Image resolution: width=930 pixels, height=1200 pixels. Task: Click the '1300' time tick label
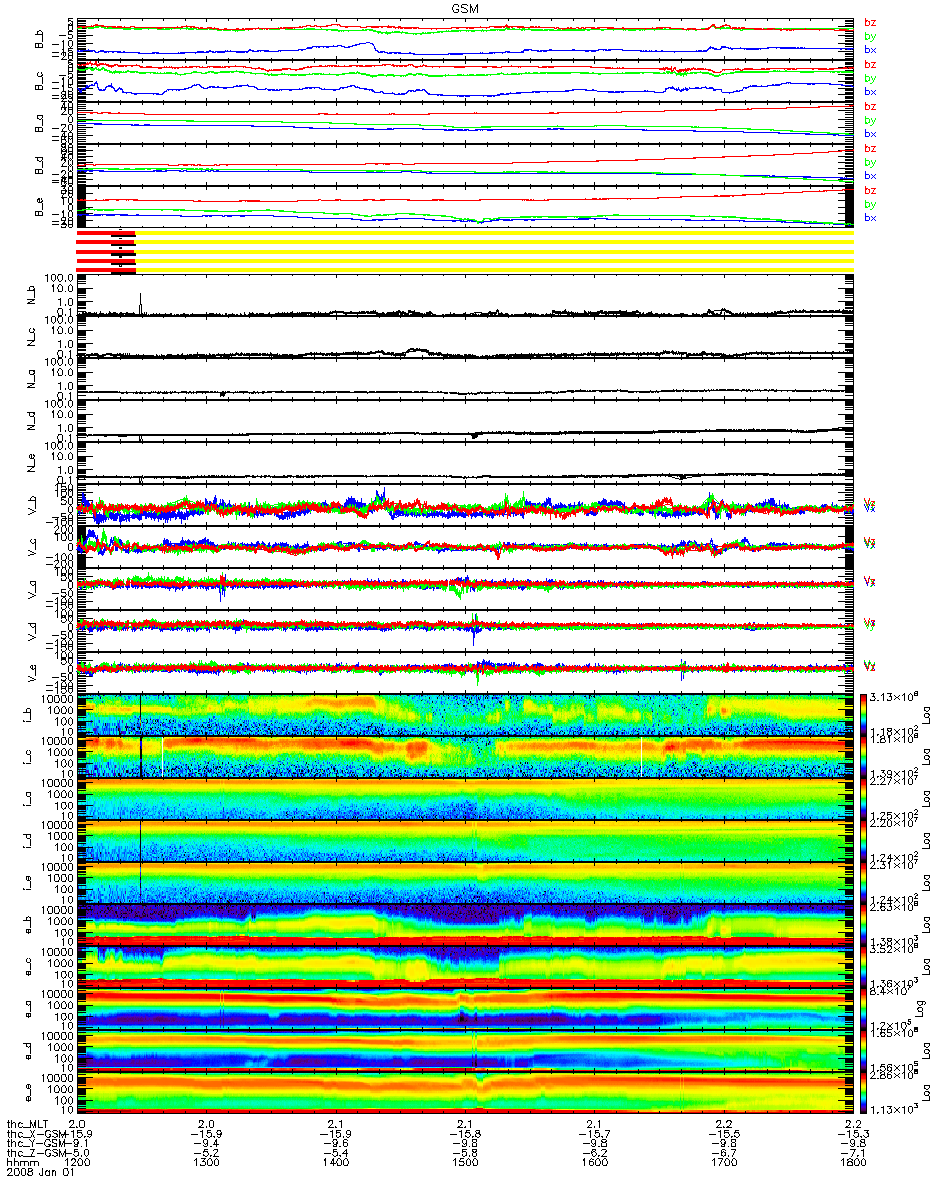pos(207,1164)
